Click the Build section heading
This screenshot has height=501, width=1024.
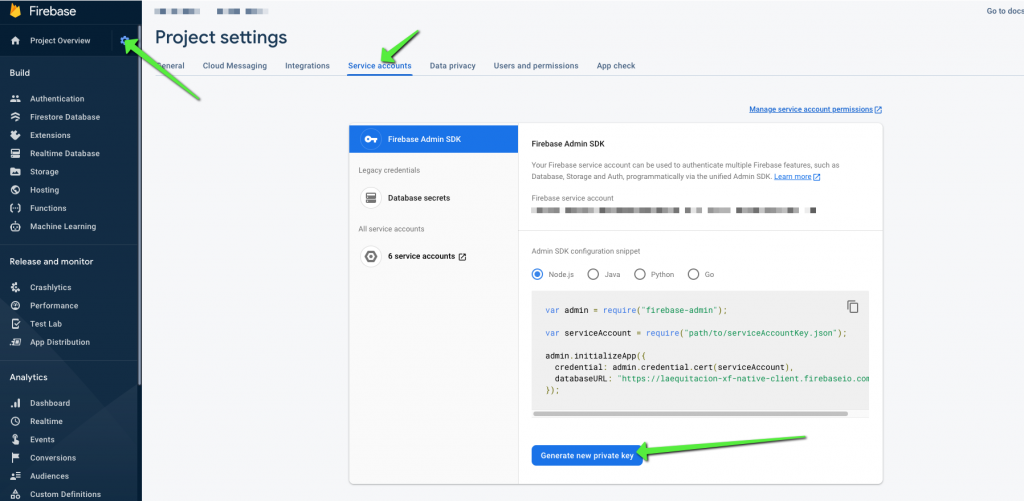[20, 73]
